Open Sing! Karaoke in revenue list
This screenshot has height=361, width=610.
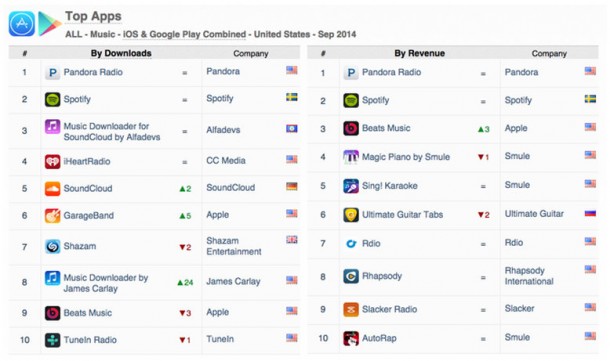click(x=389, y=186)
